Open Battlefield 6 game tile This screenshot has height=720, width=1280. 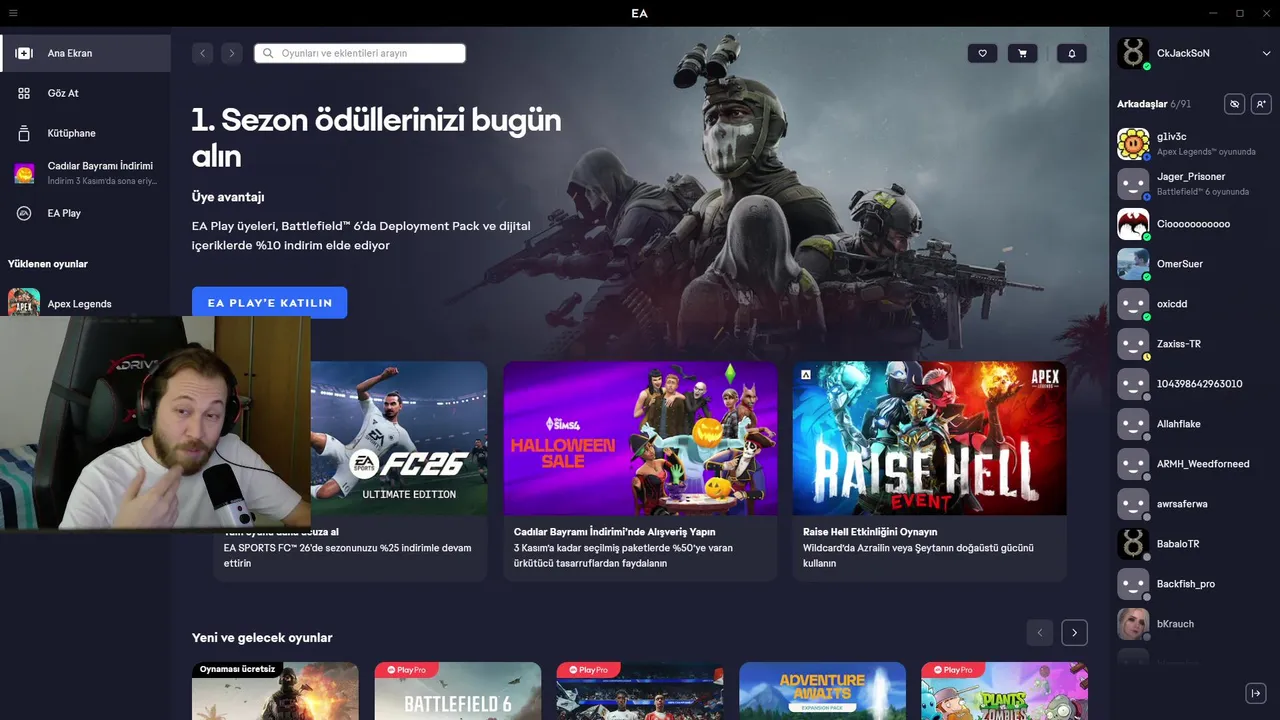point(458,691)
